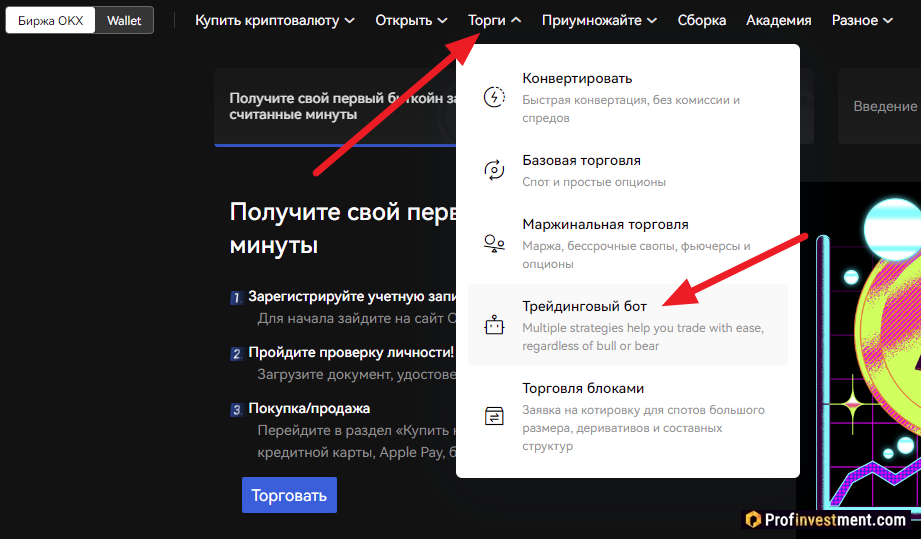Viewport: 921px width, 539px height.
Task: Click the Trading bot robot icon
Action: pyautogui.click(x=494, y=325)
